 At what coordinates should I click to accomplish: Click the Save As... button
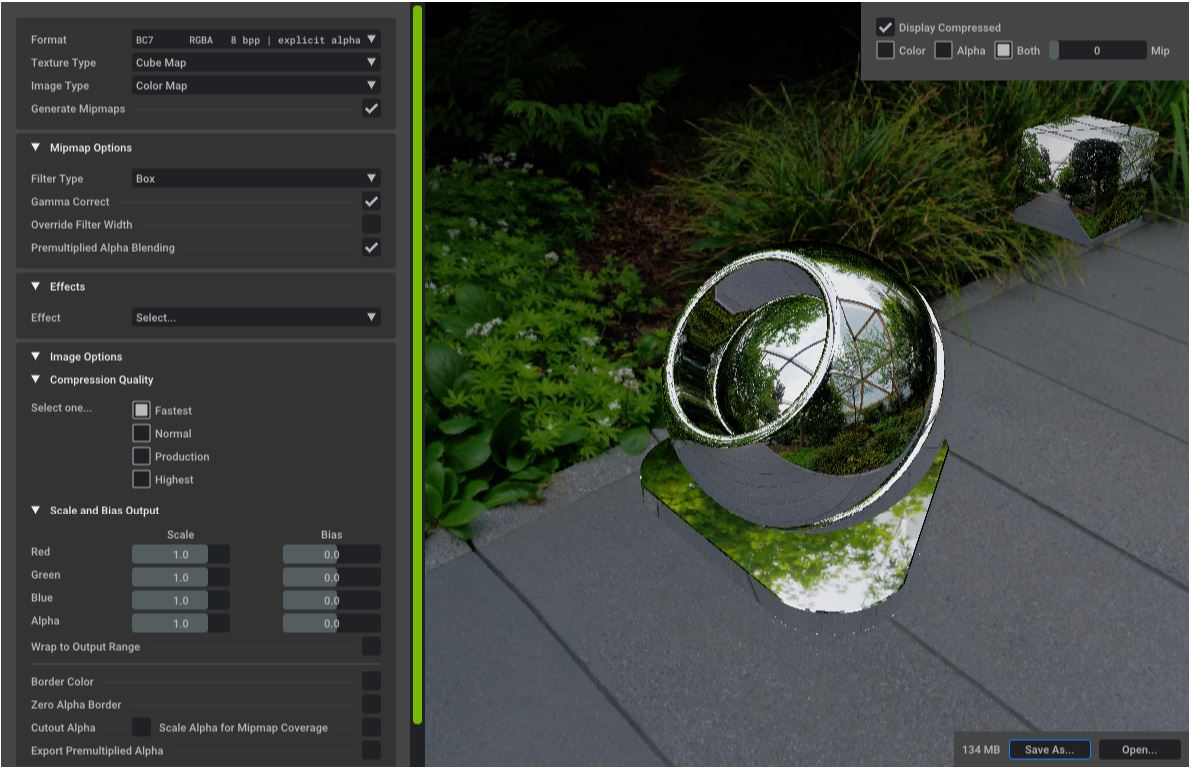(x=1049, y=749)
